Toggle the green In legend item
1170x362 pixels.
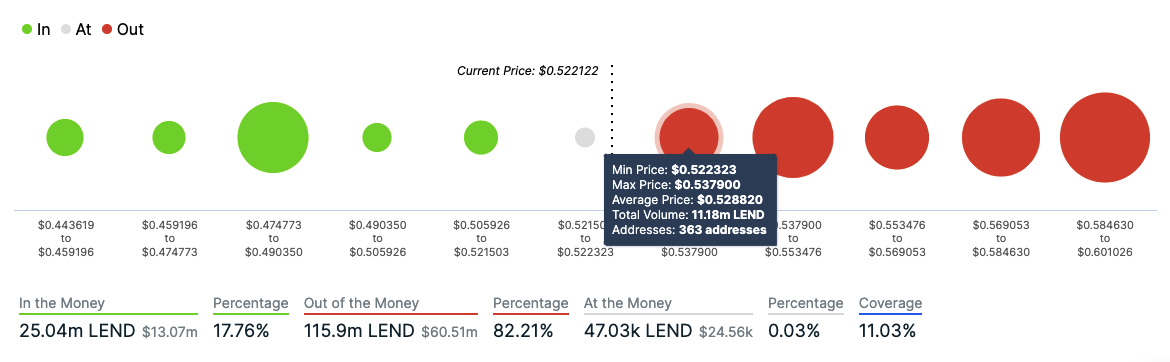(36, 30)
